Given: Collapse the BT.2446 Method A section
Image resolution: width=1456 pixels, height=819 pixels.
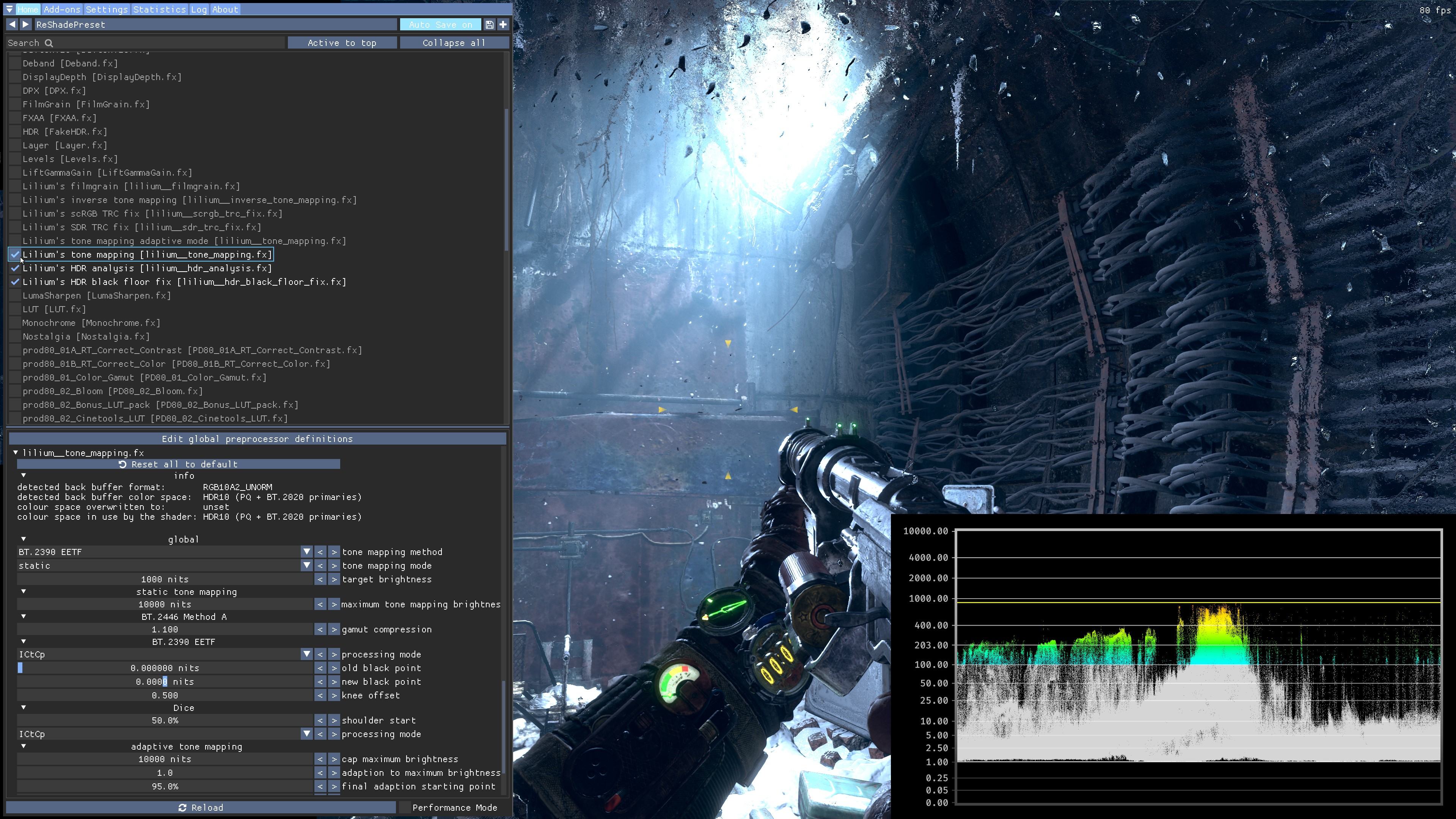Looking at the screenshot, I should click(23, 617).
